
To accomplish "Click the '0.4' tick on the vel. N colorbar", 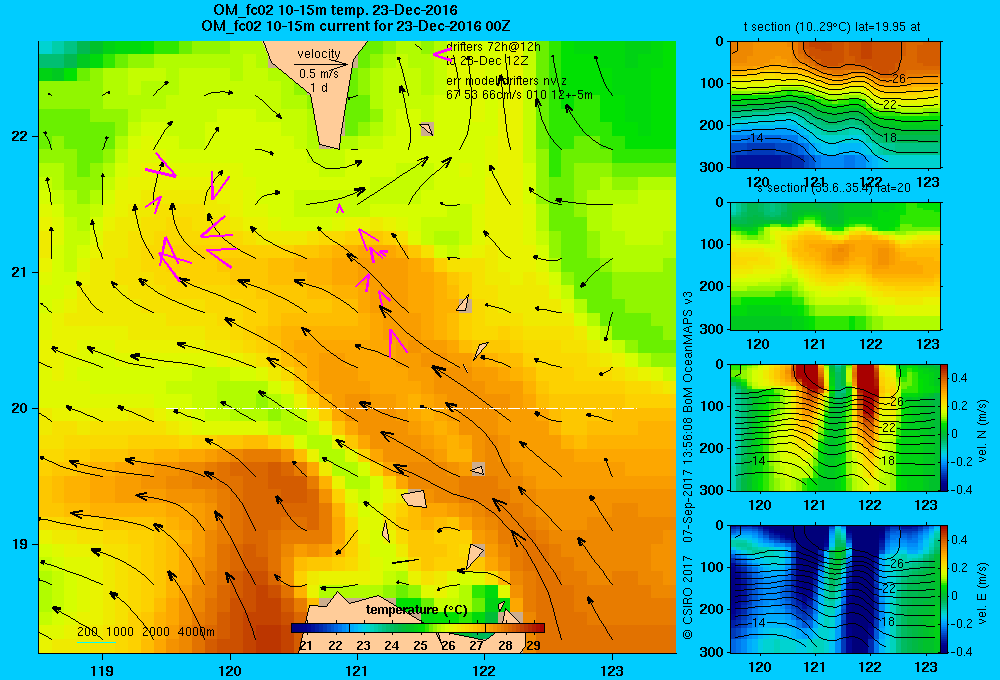I will (959, 378).
